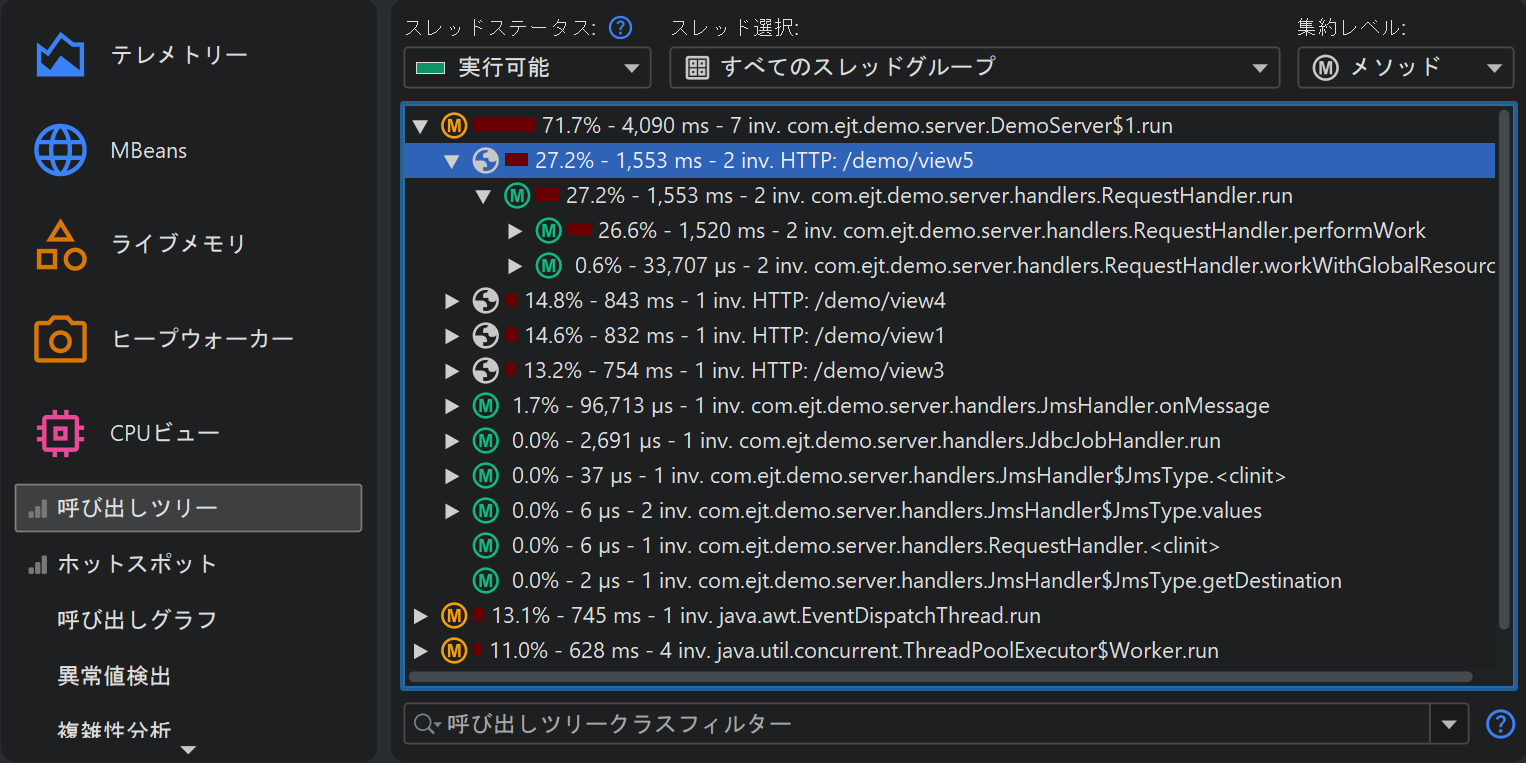This screenshot has width=1526, height=763.
Task: Click the 呼び出しツリークラスフィルター input field
Action: pyautogui.click(x=930, y=723)
